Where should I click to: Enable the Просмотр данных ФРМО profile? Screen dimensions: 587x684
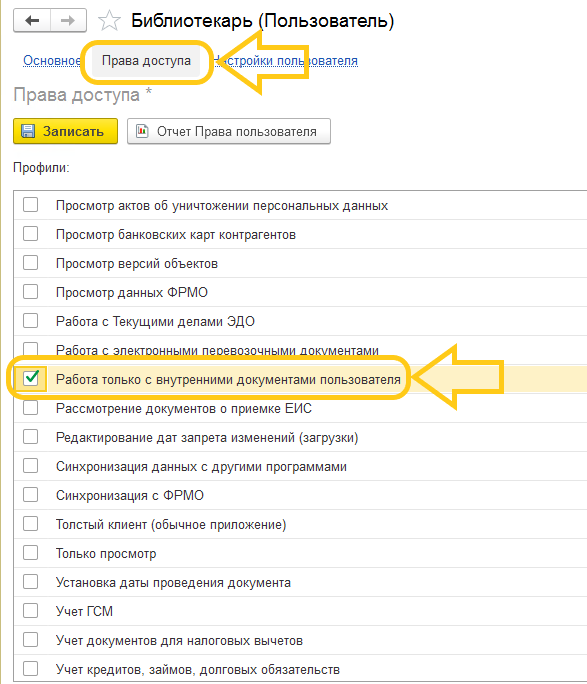click(31, 292)
